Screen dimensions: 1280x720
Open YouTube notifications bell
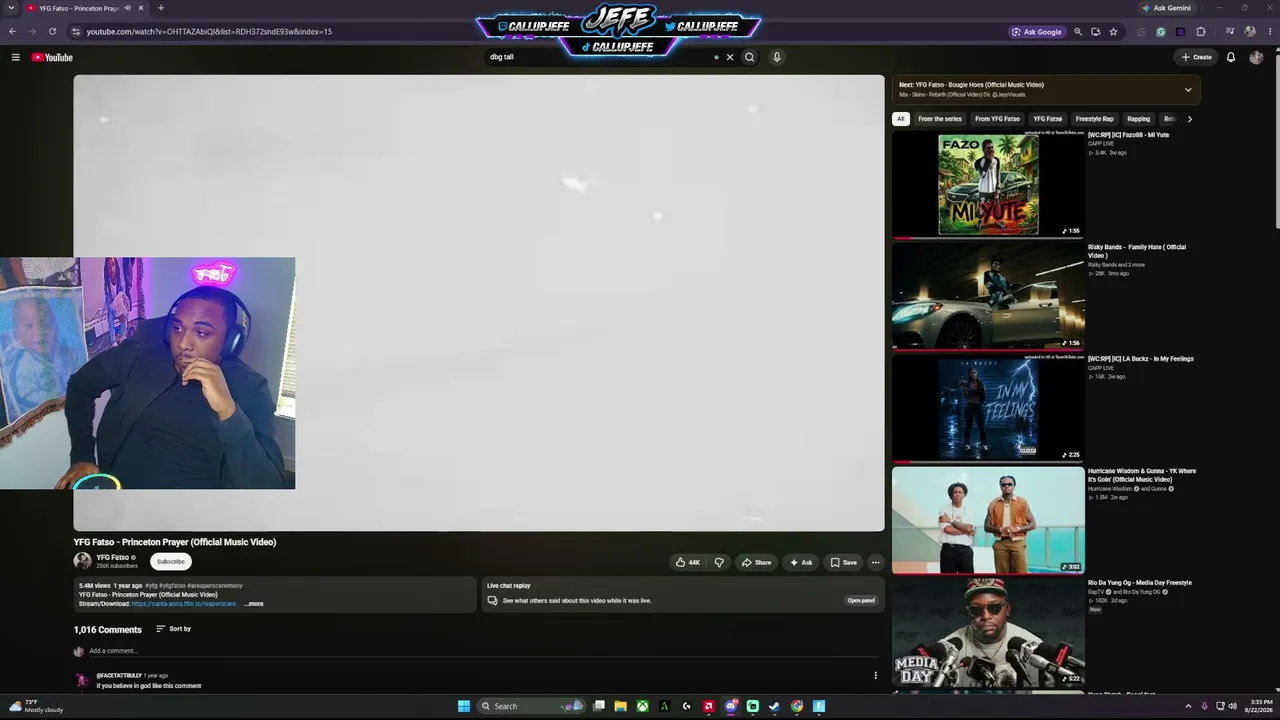[1231, 57]
